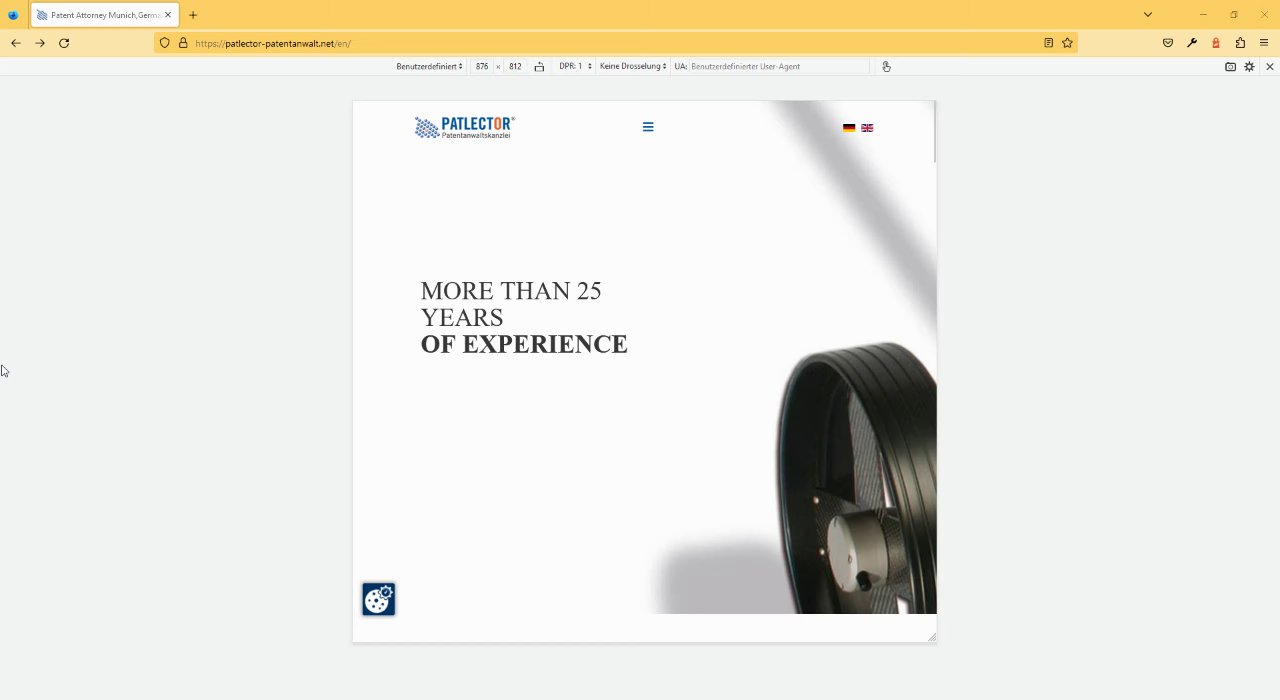Toggle touch simulation hand icon

click(886, 66)
